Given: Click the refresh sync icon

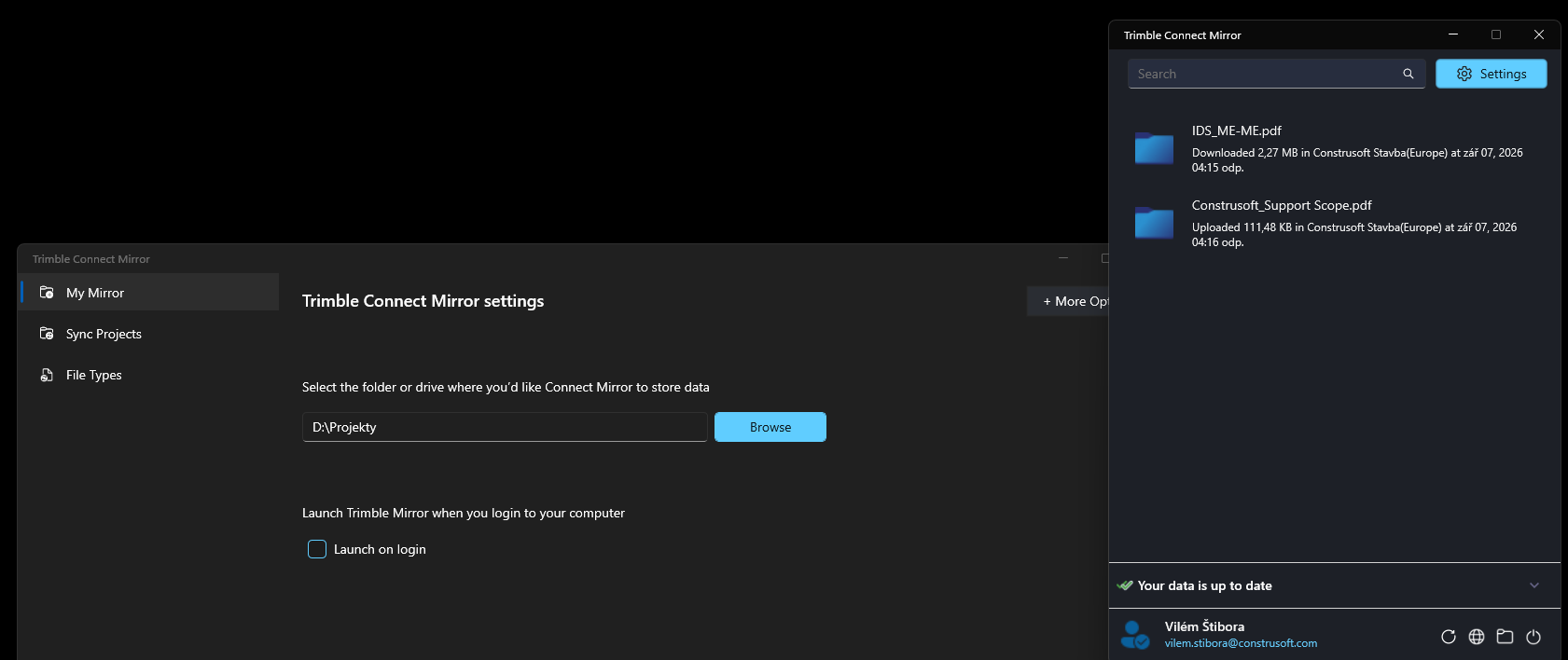Looking at the screenshot, I should click(x=1449, y=637).
